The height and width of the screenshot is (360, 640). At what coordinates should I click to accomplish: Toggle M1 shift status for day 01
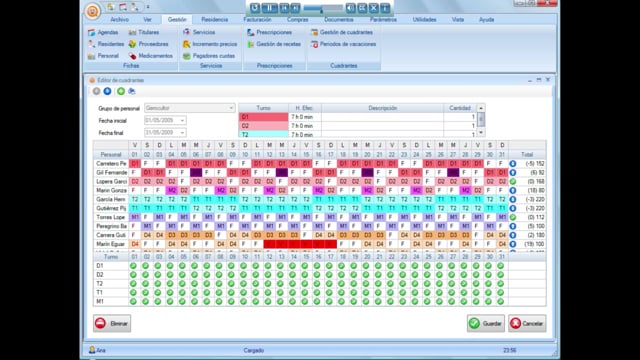(133, 302)
